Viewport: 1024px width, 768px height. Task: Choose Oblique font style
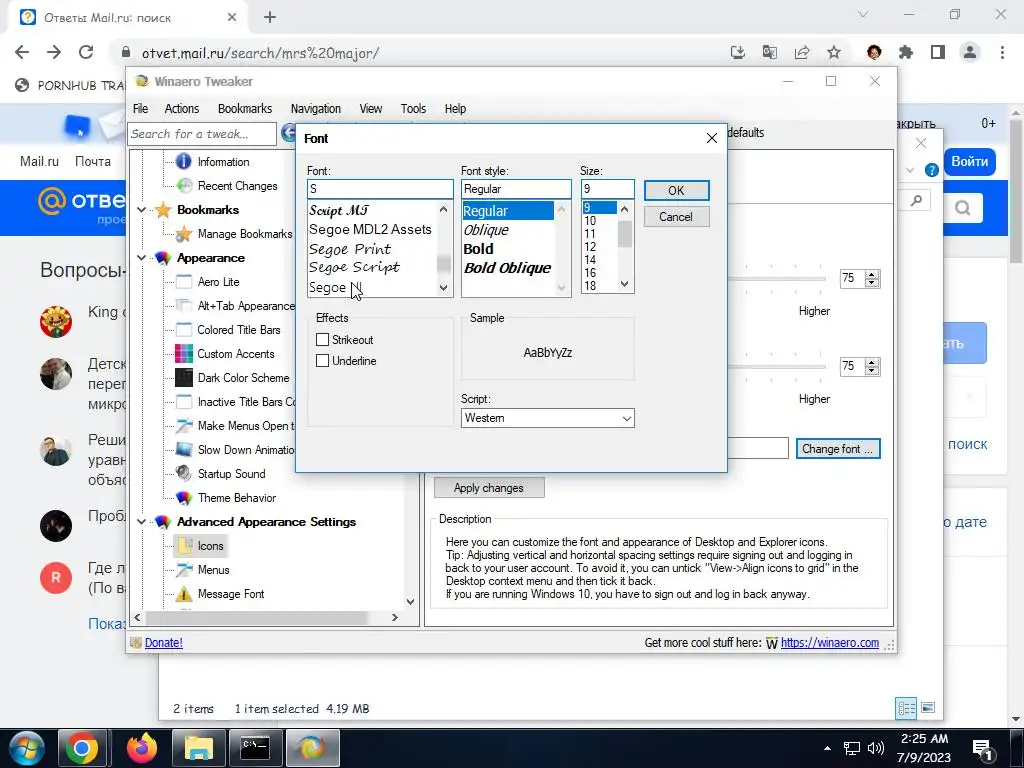coord(486,230)
